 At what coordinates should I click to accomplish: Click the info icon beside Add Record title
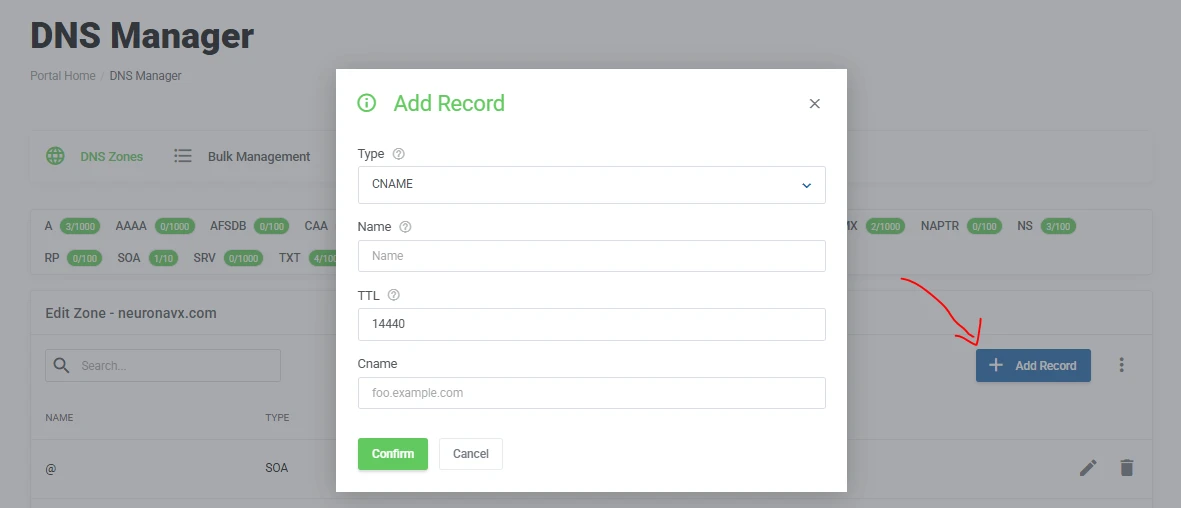pos(366,103)
